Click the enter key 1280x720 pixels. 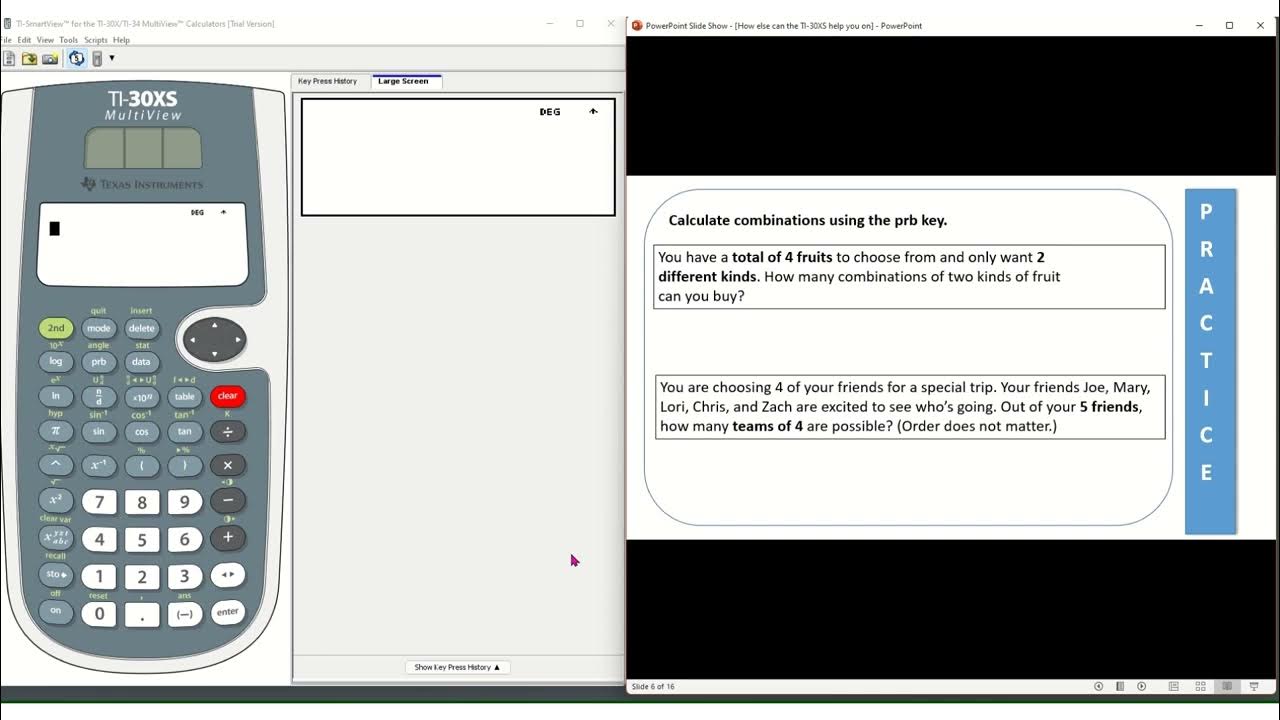(228, 612)
